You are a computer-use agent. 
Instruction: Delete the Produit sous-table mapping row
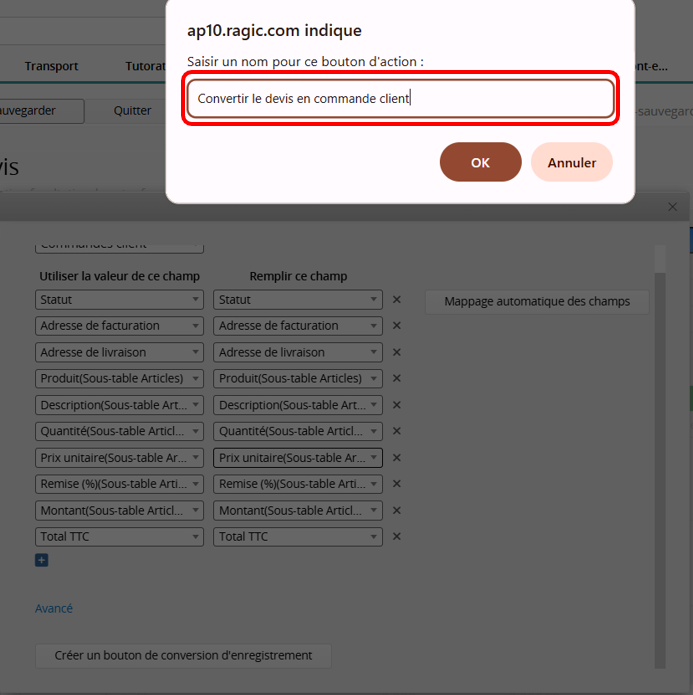pyautogui.click(x=396, y=378)
